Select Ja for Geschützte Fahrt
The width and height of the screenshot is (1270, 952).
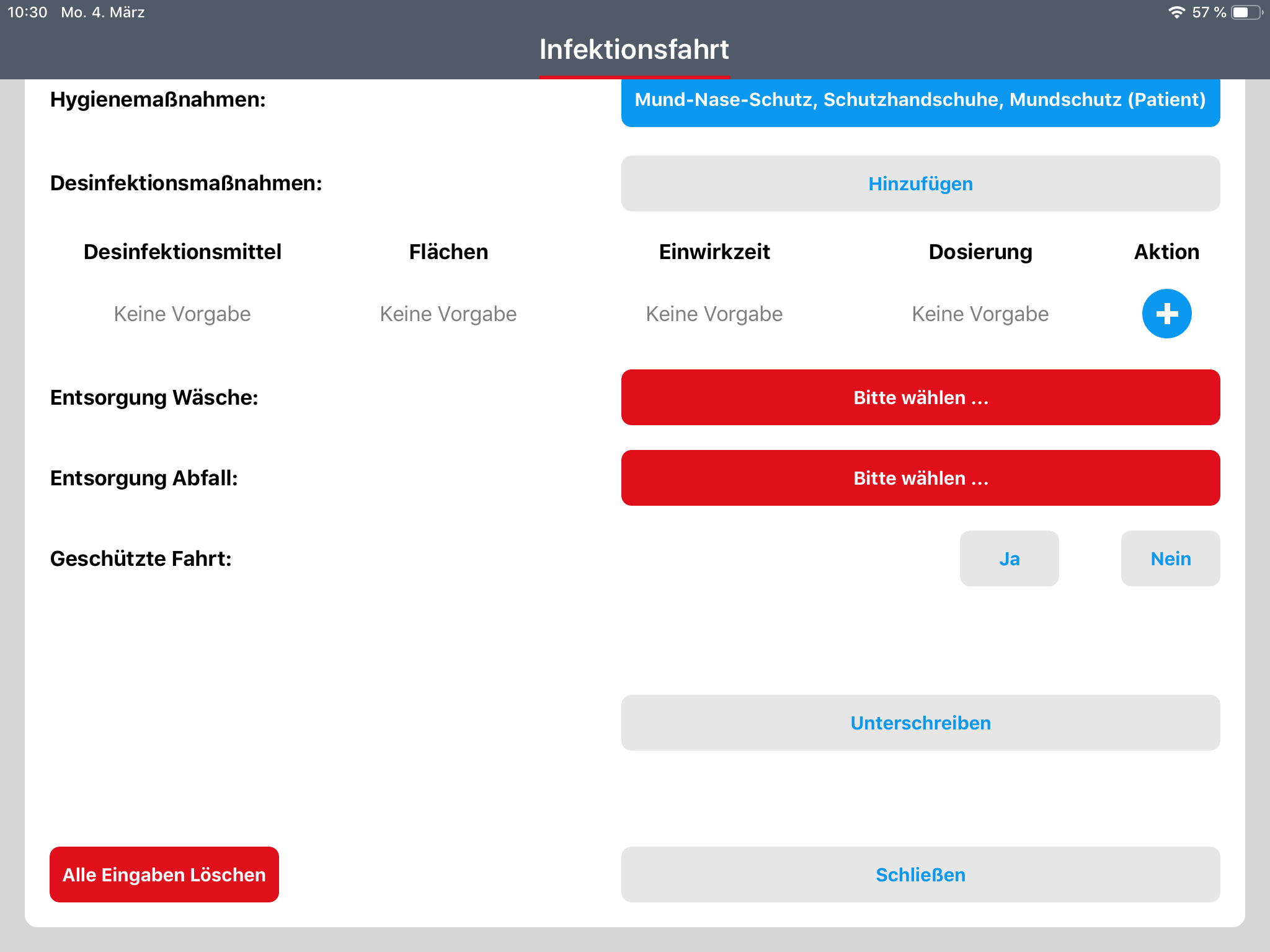(1009, 558)
